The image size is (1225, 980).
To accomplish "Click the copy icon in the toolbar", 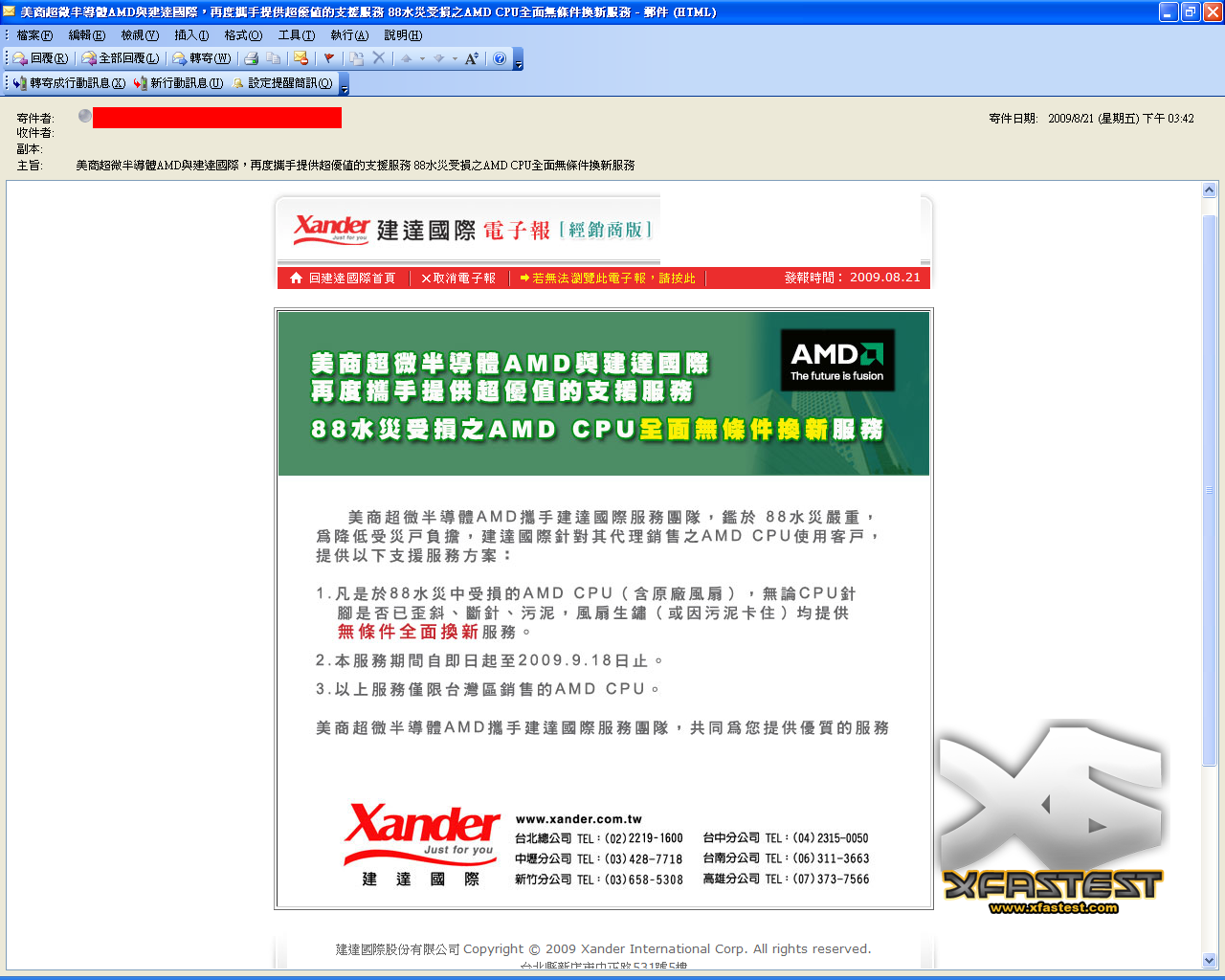I will pos(273,58).
